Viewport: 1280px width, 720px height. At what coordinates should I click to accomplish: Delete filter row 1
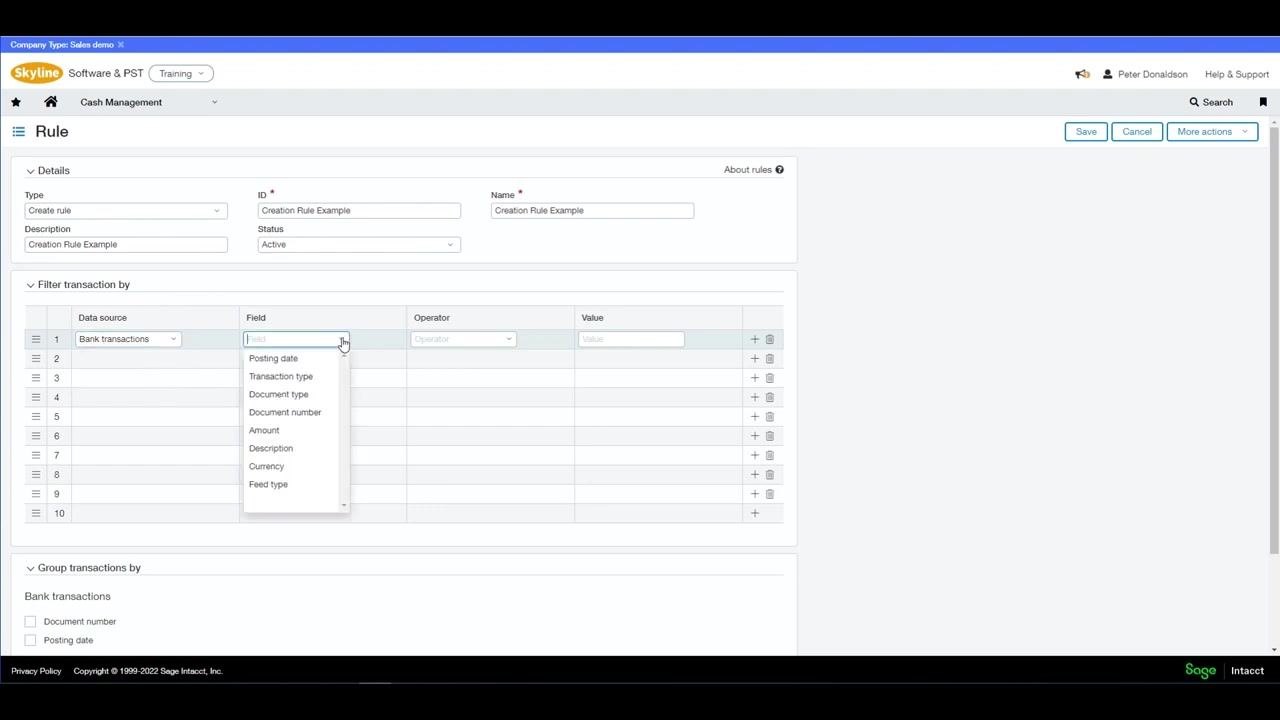(770, 339)
